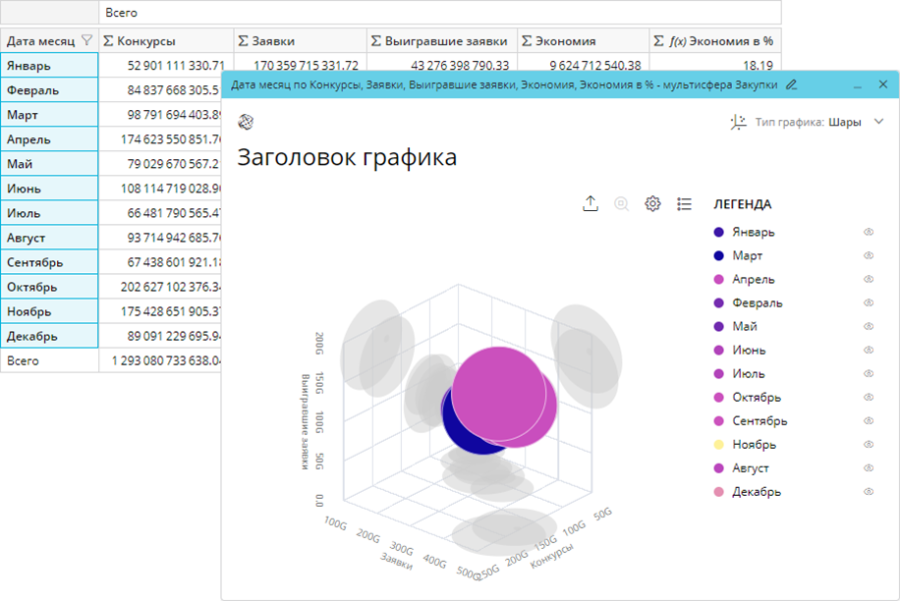
Task: Click the zoom reset magnifier icon
Action: (622, 204)
